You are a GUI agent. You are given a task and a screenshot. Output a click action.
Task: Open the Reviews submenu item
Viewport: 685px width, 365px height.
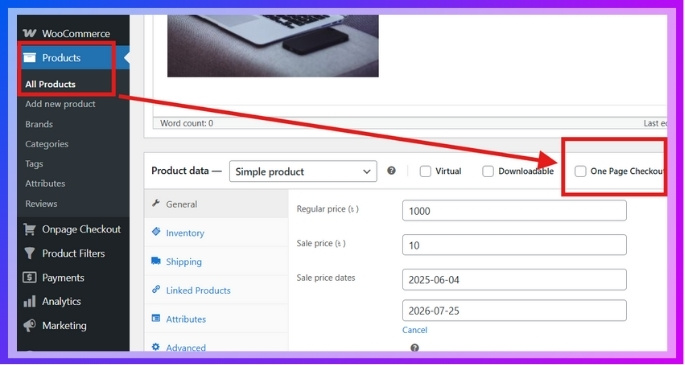[41, 203]
